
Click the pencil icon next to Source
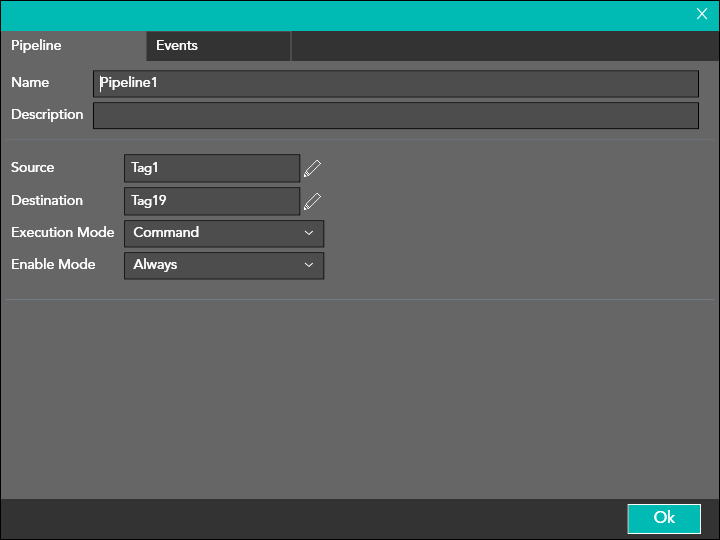pos(313,168)
